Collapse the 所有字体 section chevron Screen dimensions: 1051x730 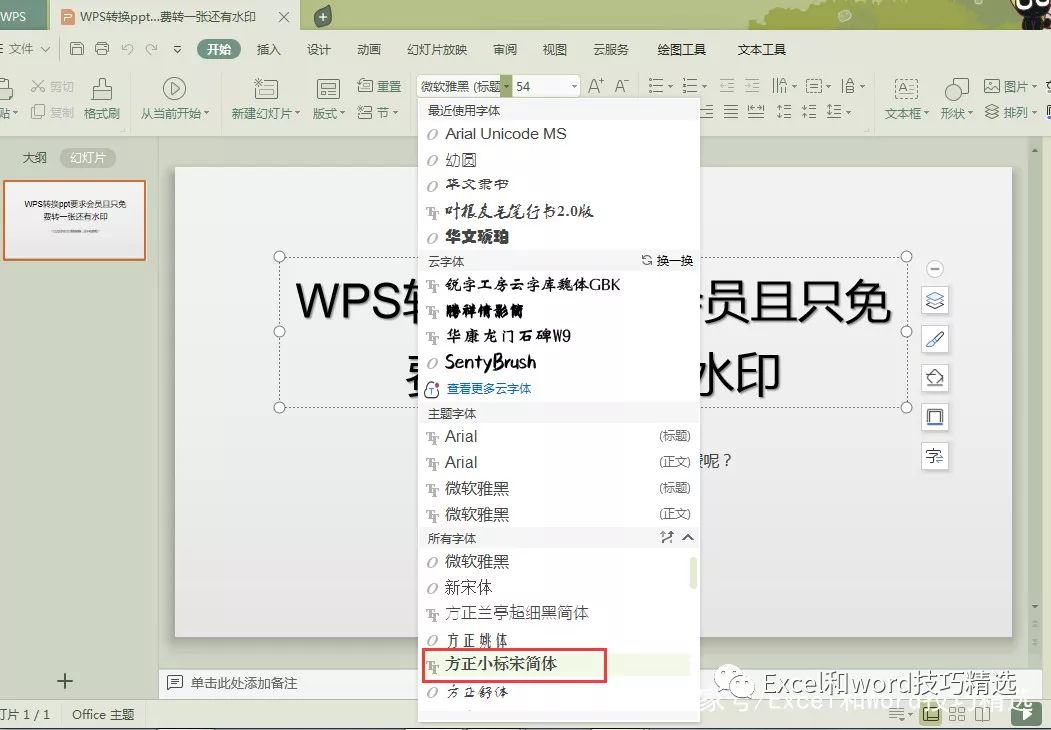coord(688,537)
